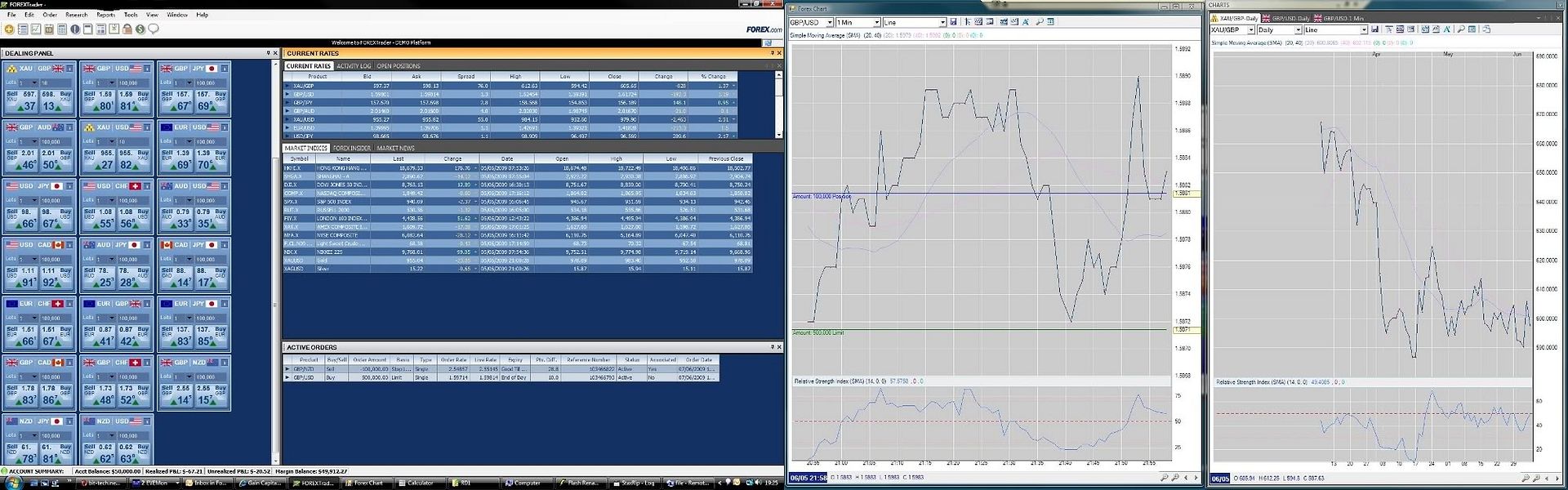This screenshot has height=490, width=1568.
Task: Toggle pin on Active Orders panel header
Action: (772, 347)
